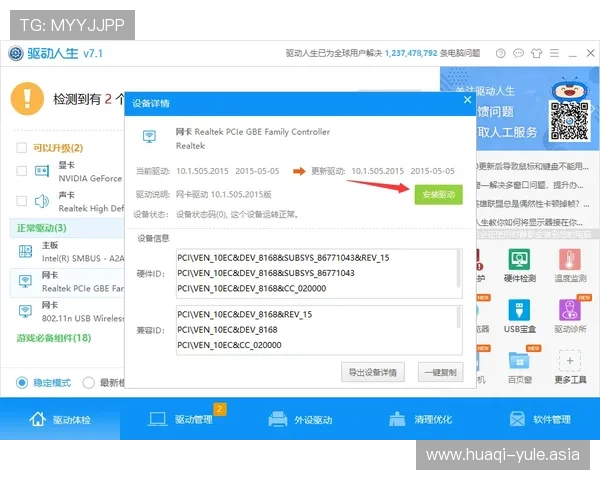The image size is (600, 480).
Task: Open the skin shirt icon
Action: (536, 53)
